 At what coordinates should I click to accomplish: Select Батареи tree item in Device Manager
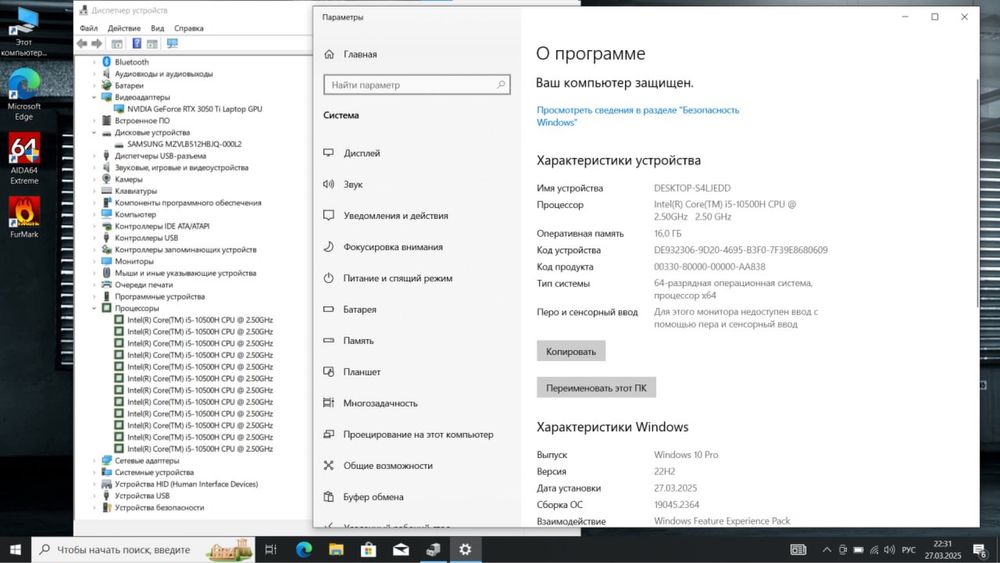[129, 85]
